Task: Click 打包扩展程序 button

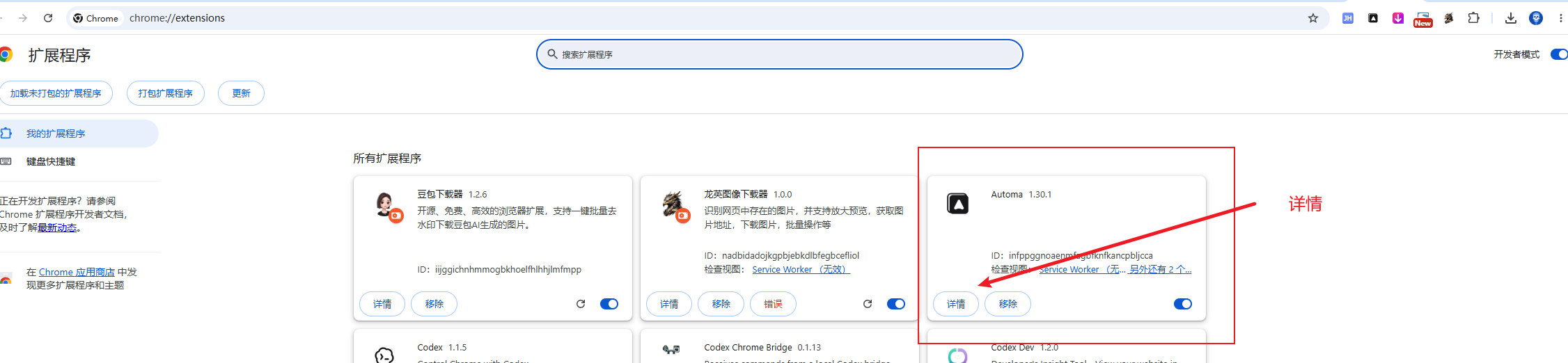Action: pos(166,93)
